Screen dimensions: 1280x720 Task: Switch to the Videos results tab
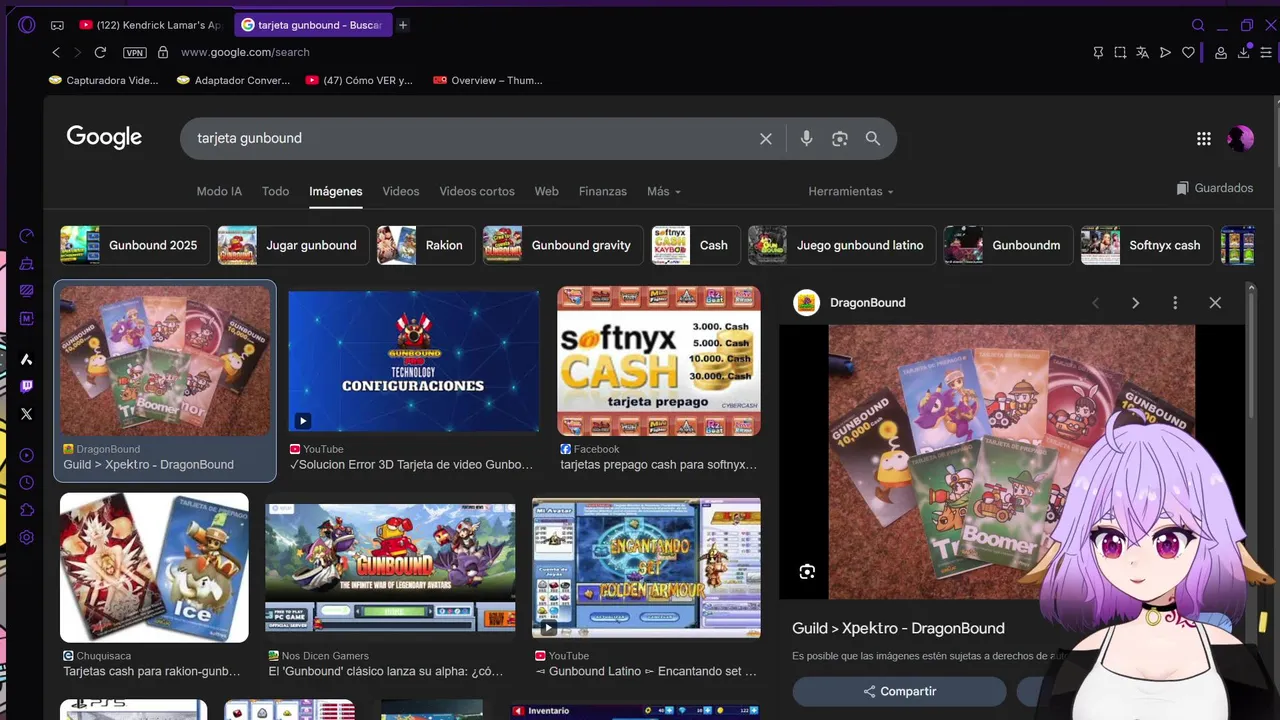(x=400, y=191)
